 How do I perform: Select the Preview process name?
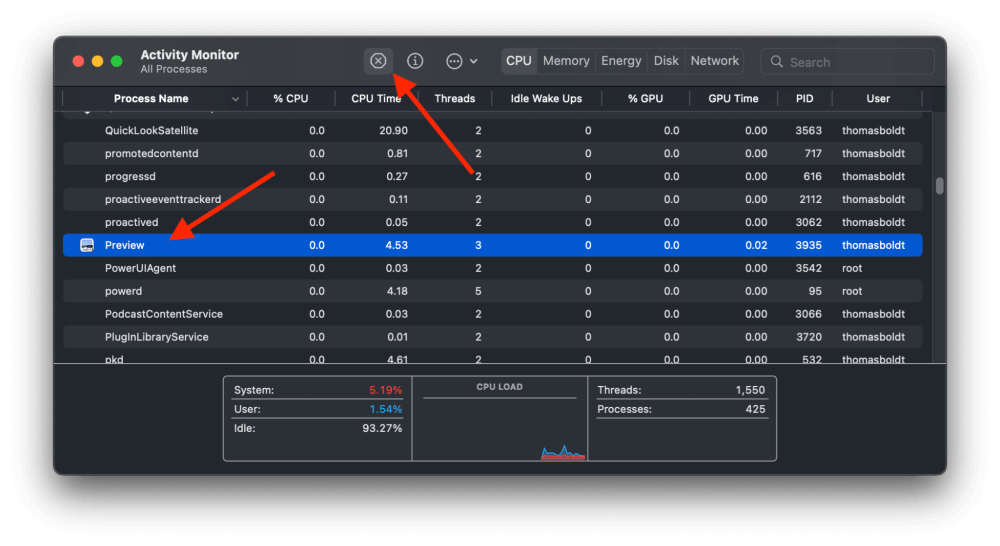click(x=124, y=246)
